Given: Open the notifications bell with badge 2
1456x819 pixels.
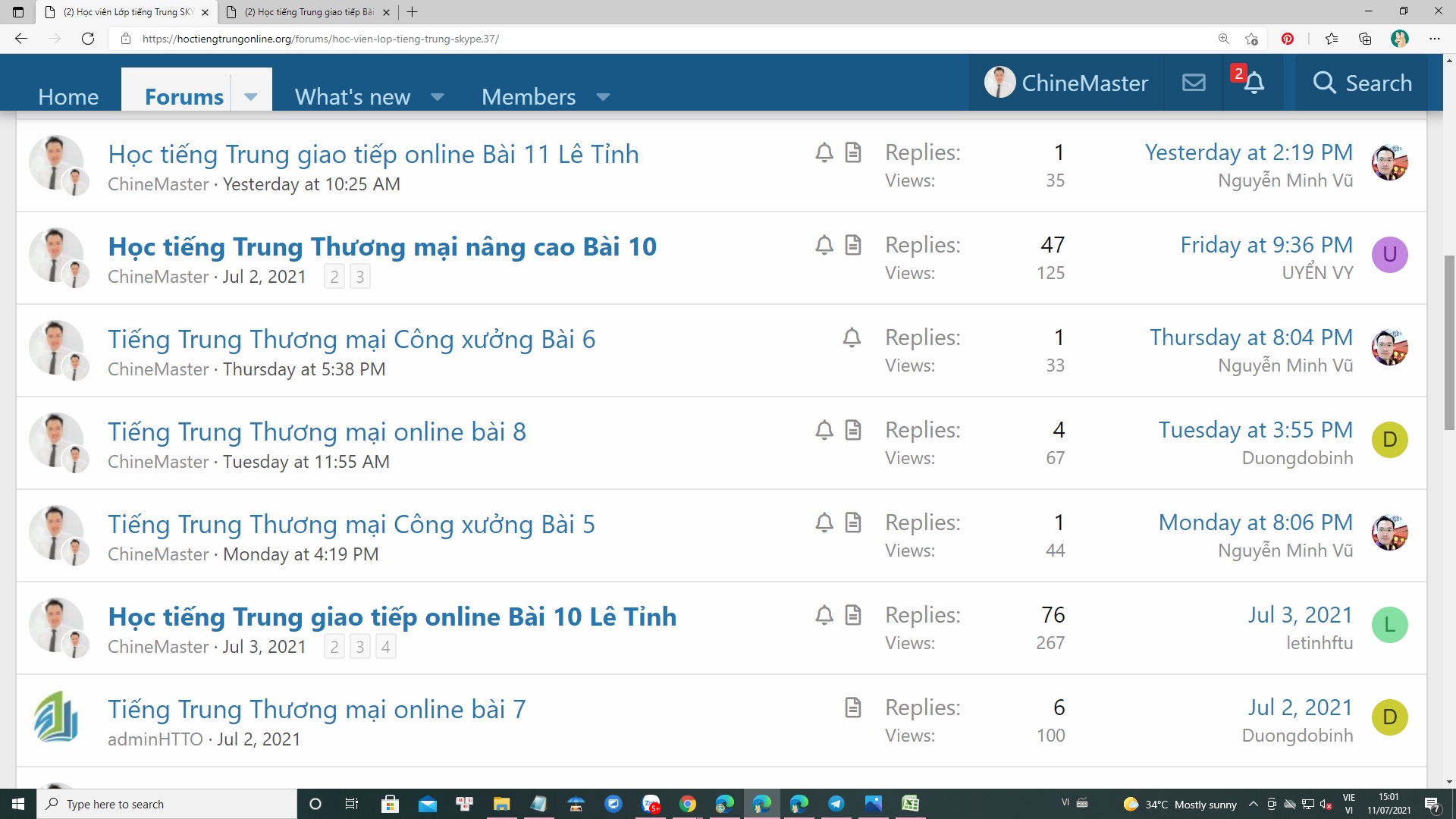Looking at the screenshot, I should (x=1254, y=83).
